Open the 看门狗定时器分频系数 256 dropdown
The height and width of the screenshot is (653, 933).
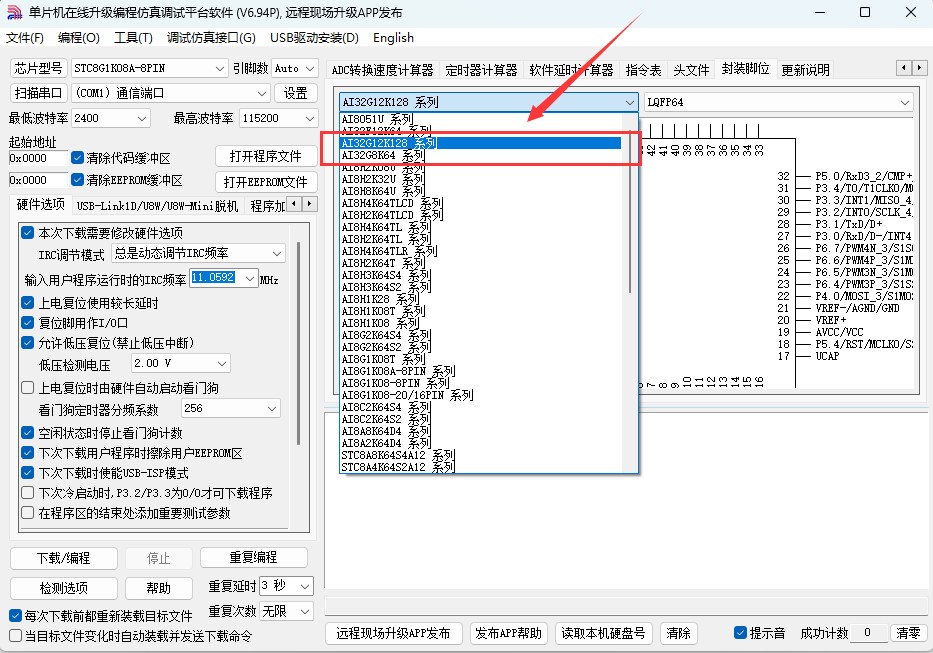coord(231,408)
